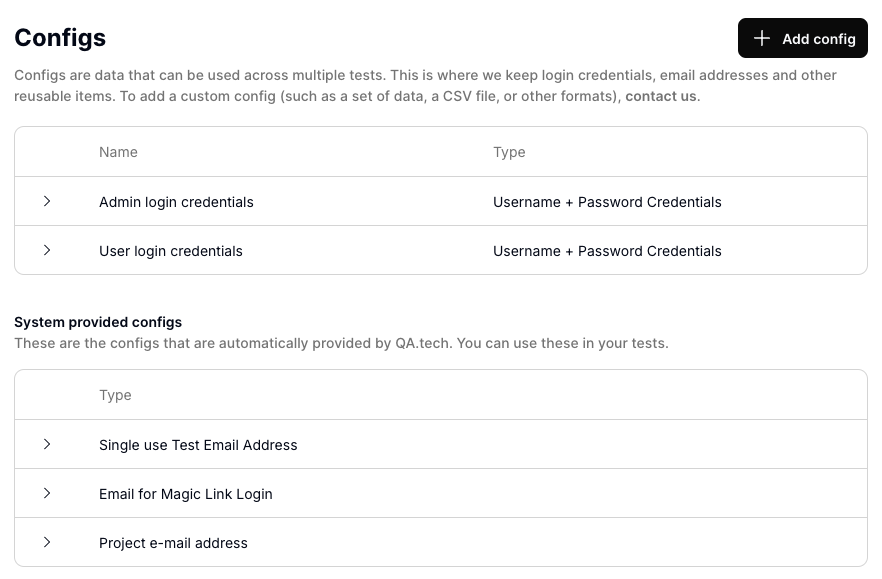Click the Email for Magic Link Login label
The height and width of the screenshot is (579, 882).
(x=186, y=494)
